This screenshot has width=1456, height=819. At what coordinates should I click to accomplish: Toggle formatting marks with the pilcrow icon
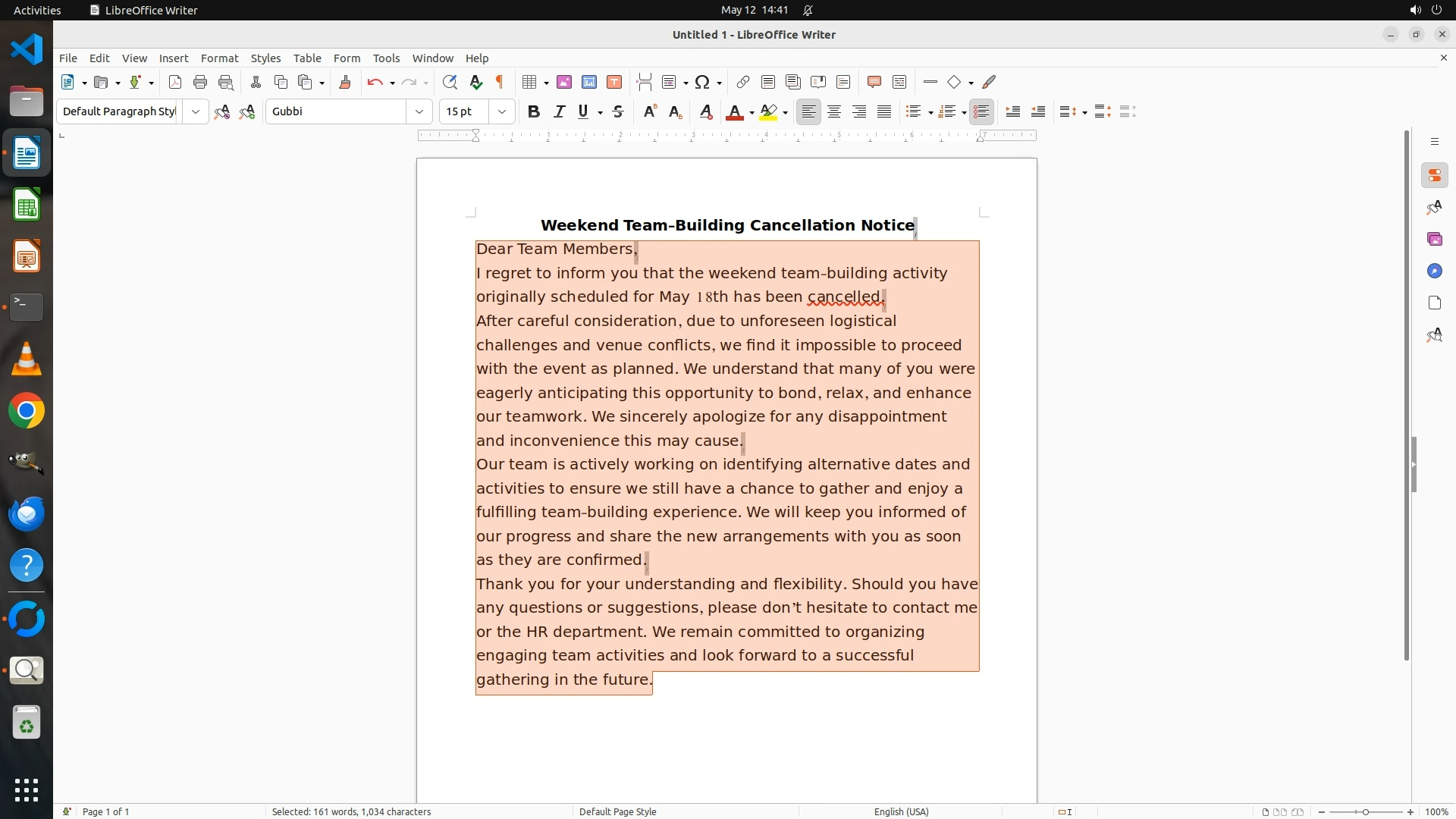coord(500,82)
